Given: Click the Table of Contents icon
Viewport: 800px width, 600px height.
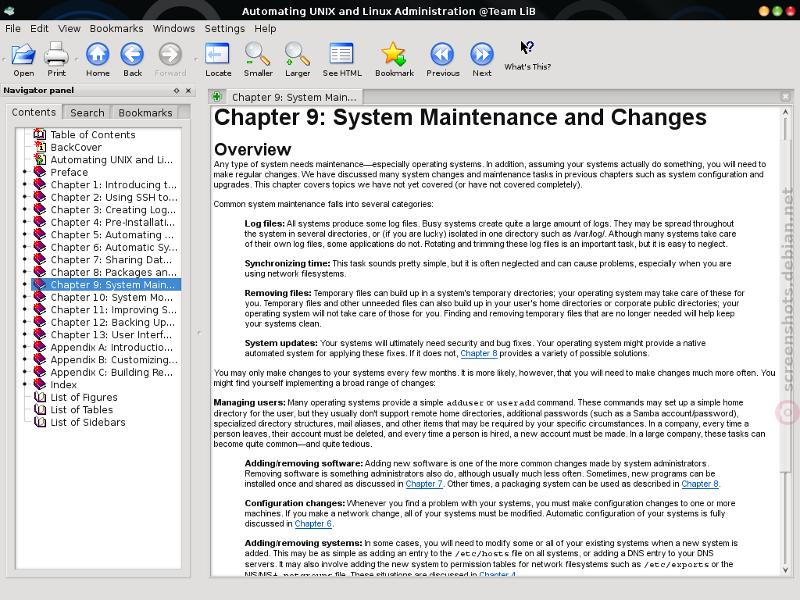Looking at the screenshot, I should [40, 134].
